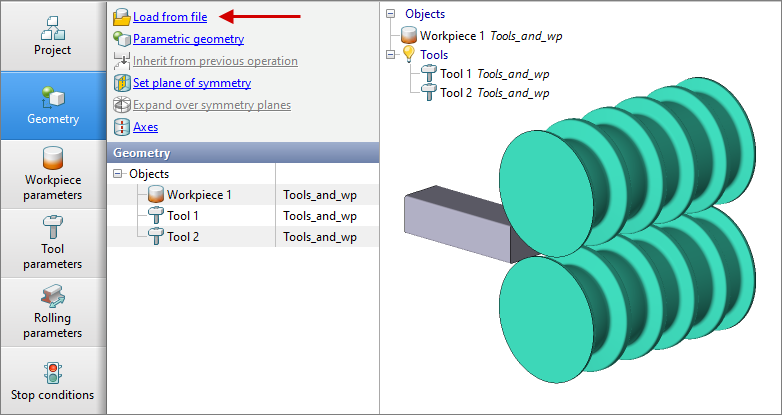This screenshot has height=415, width=782.
Task: Click the Load from file link
Action: coord(170,17)
